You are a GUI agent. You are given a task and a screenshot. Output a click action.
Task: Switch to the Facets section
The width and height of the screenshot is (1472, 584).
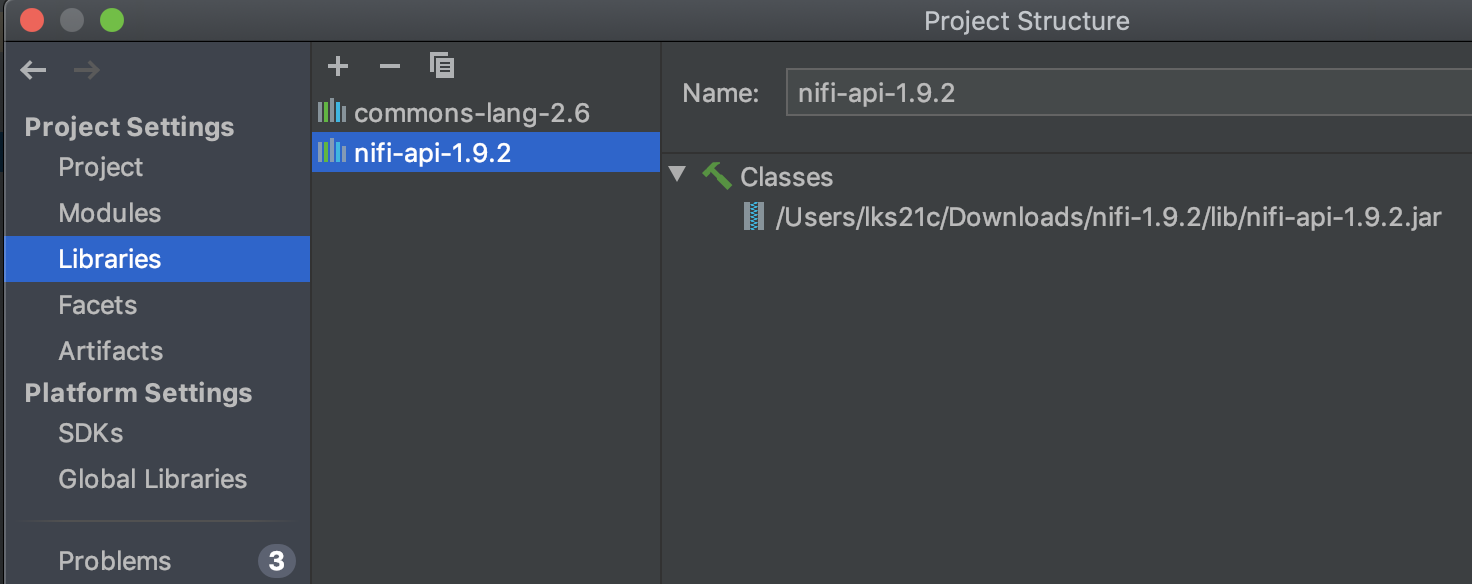[x=98, y=305]
